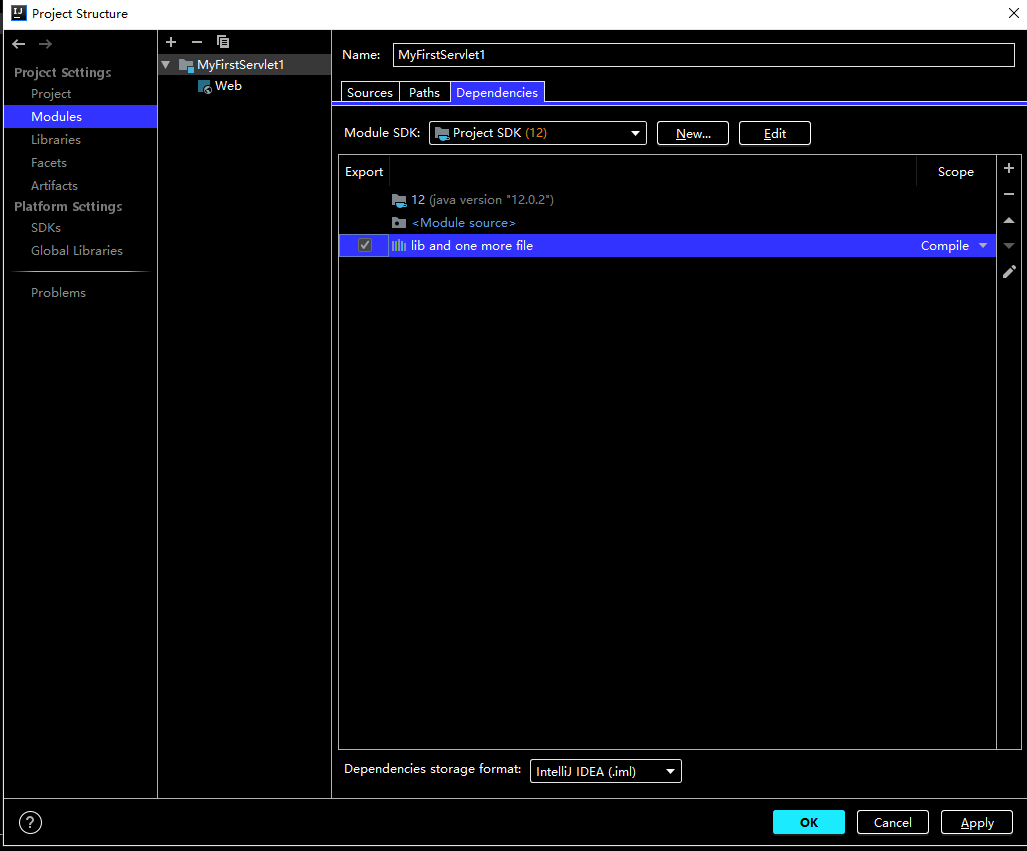Select Modules in the sidebar

[x=81, y=117]
